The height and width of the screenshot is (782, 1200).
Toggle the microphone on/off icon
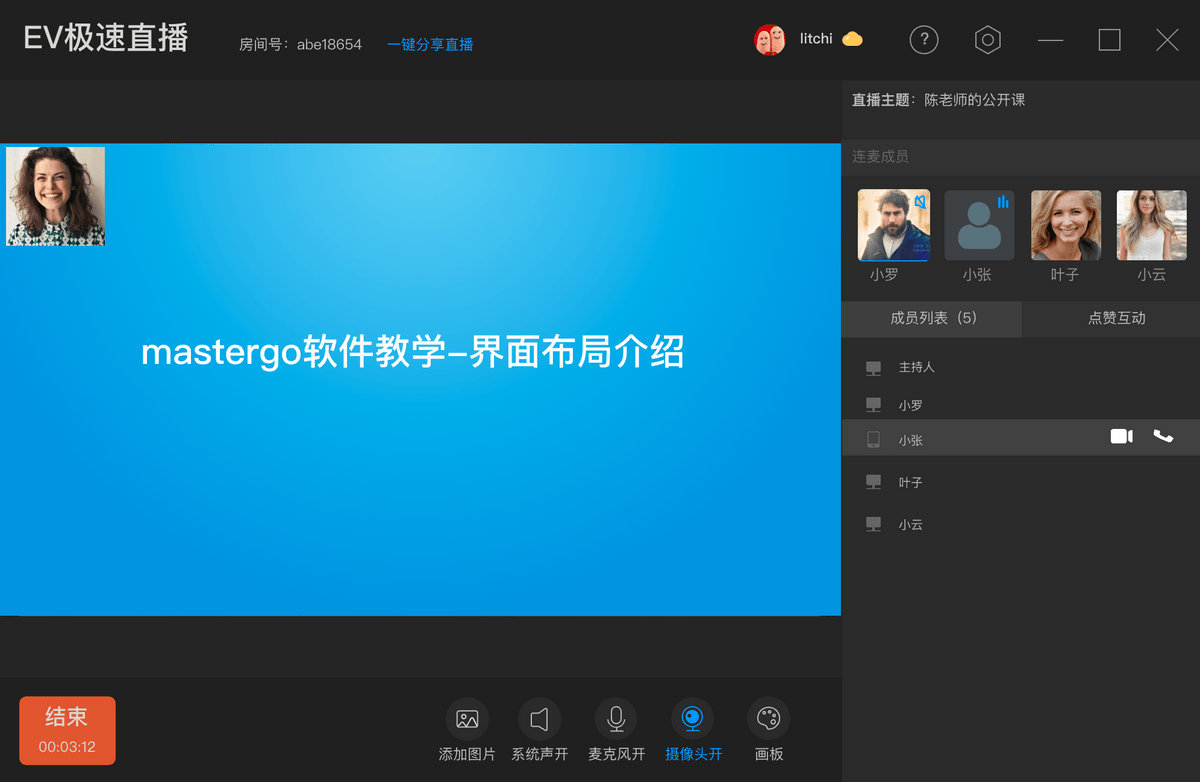point(616,719)
